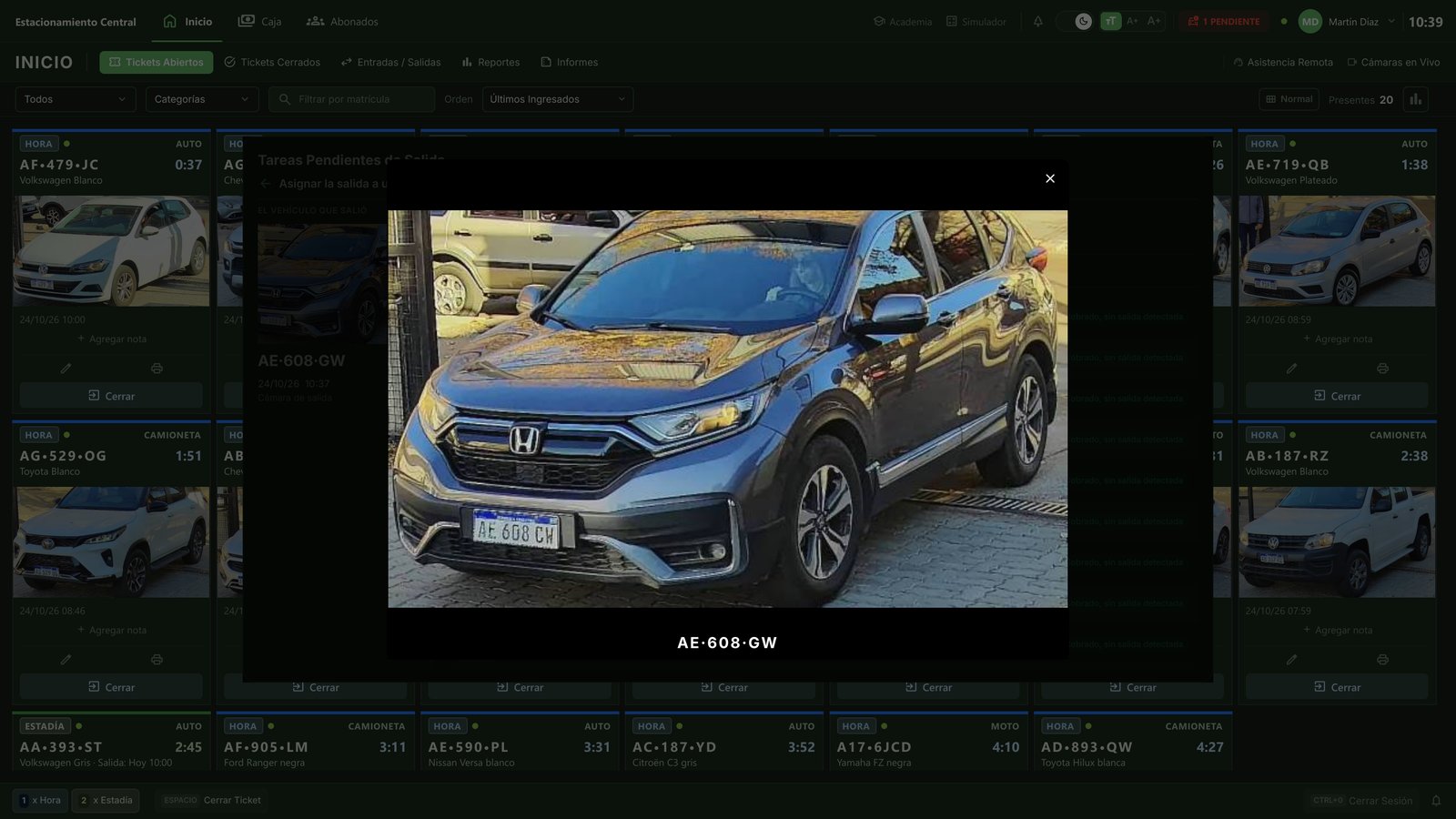Switch to Tickets Abiertos tab
Image resolution: width=1456 pixels, height=819 pixels.
(157, 62)
